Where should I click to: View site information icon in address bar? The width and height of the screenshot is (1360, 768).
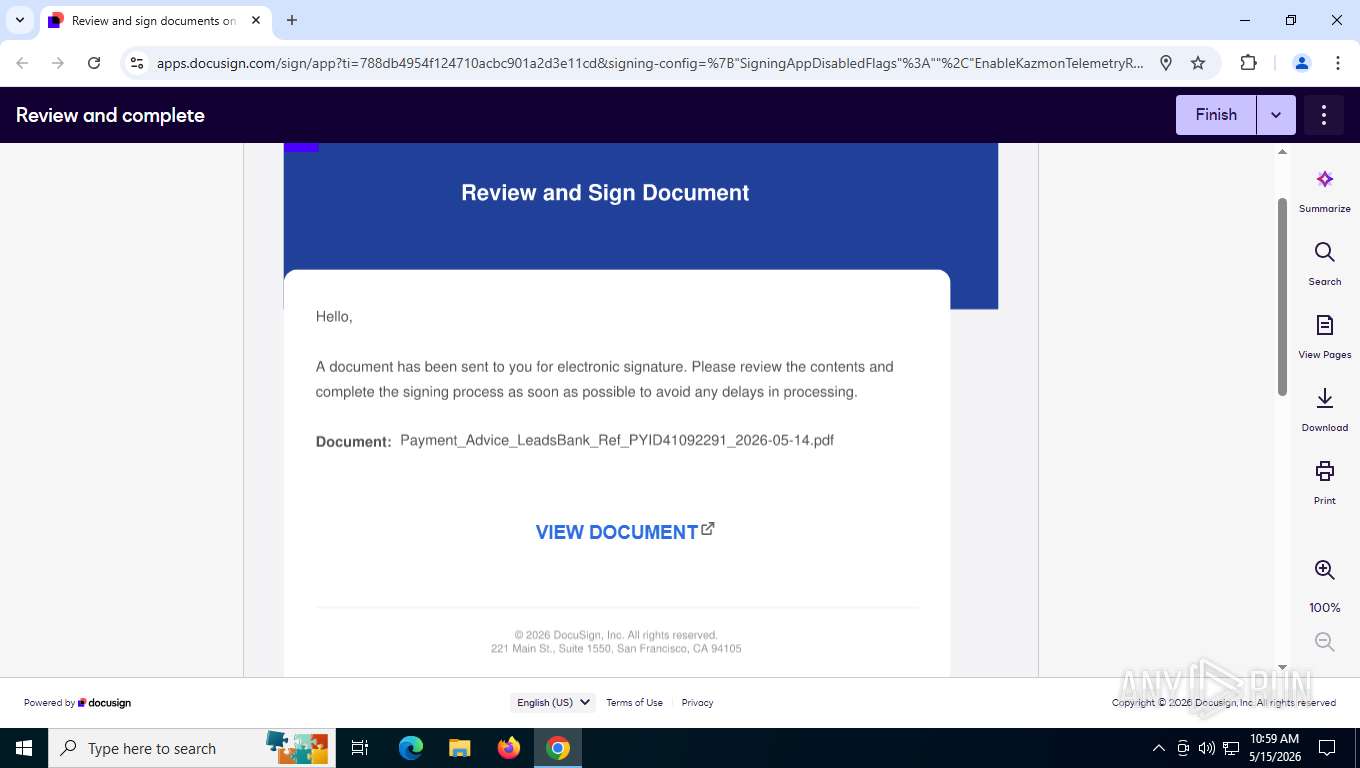(138, 63)
